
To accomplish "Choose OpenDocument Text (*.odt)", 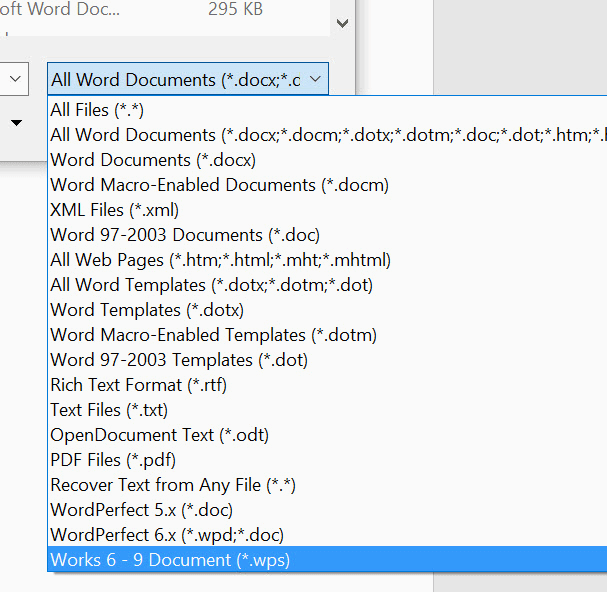I will (x=327, y=435).
